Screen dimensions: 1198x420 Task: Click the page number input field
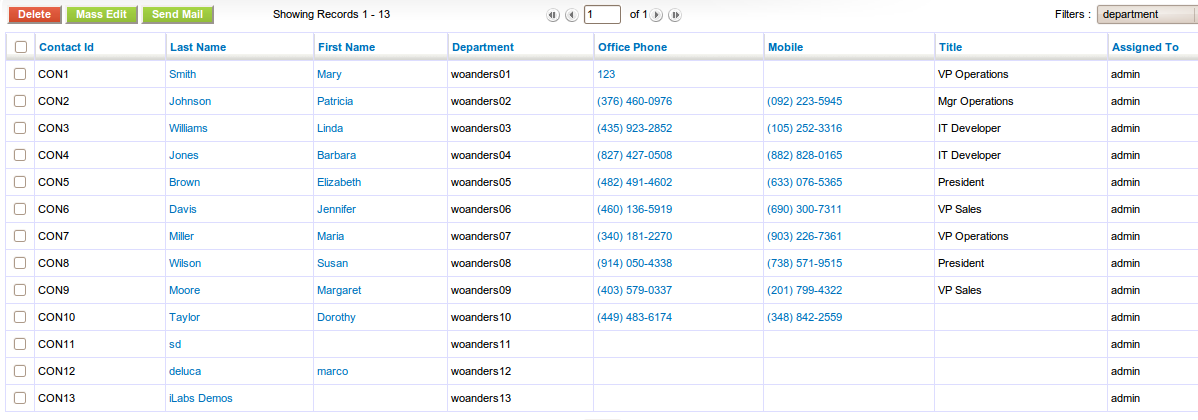[602, 15]
